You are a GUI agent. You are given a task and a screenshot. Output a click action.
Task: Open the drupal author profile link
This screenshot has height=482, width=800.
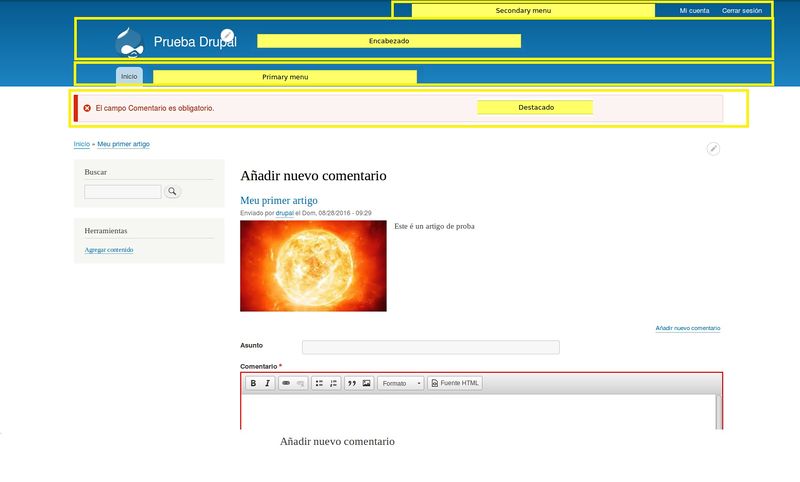point(285,213)
